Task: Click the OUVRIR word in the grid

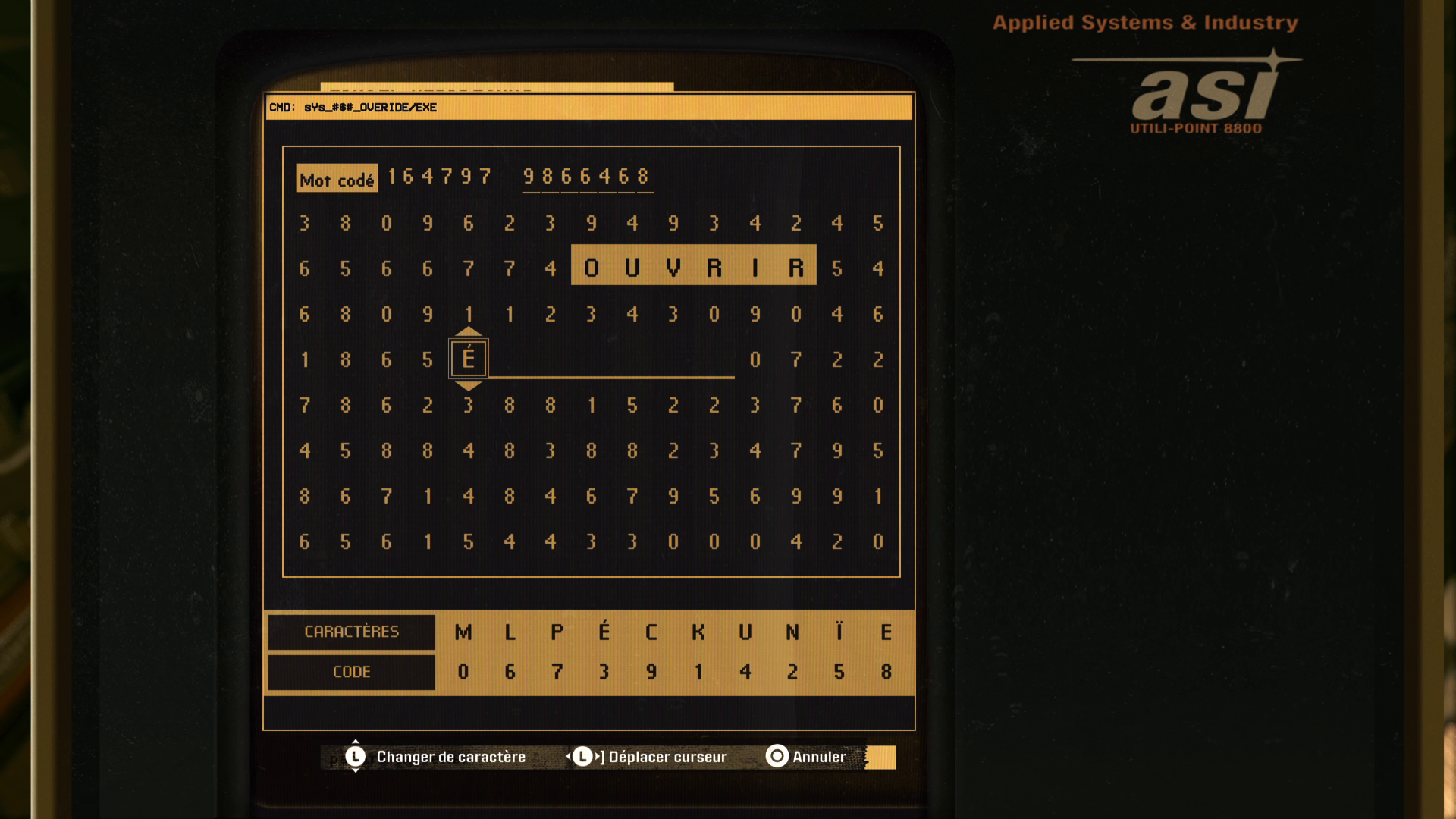Action: tap(694, 266)
